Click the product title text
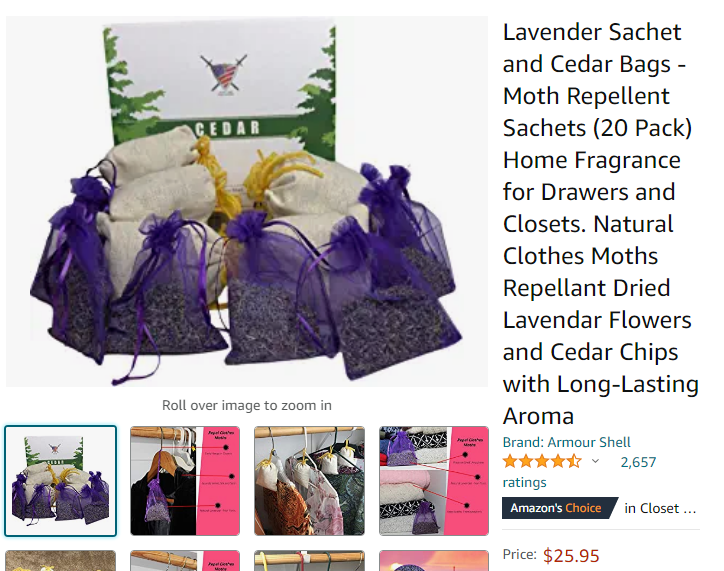Screen dimensions: 724x571 click(600, 224)
